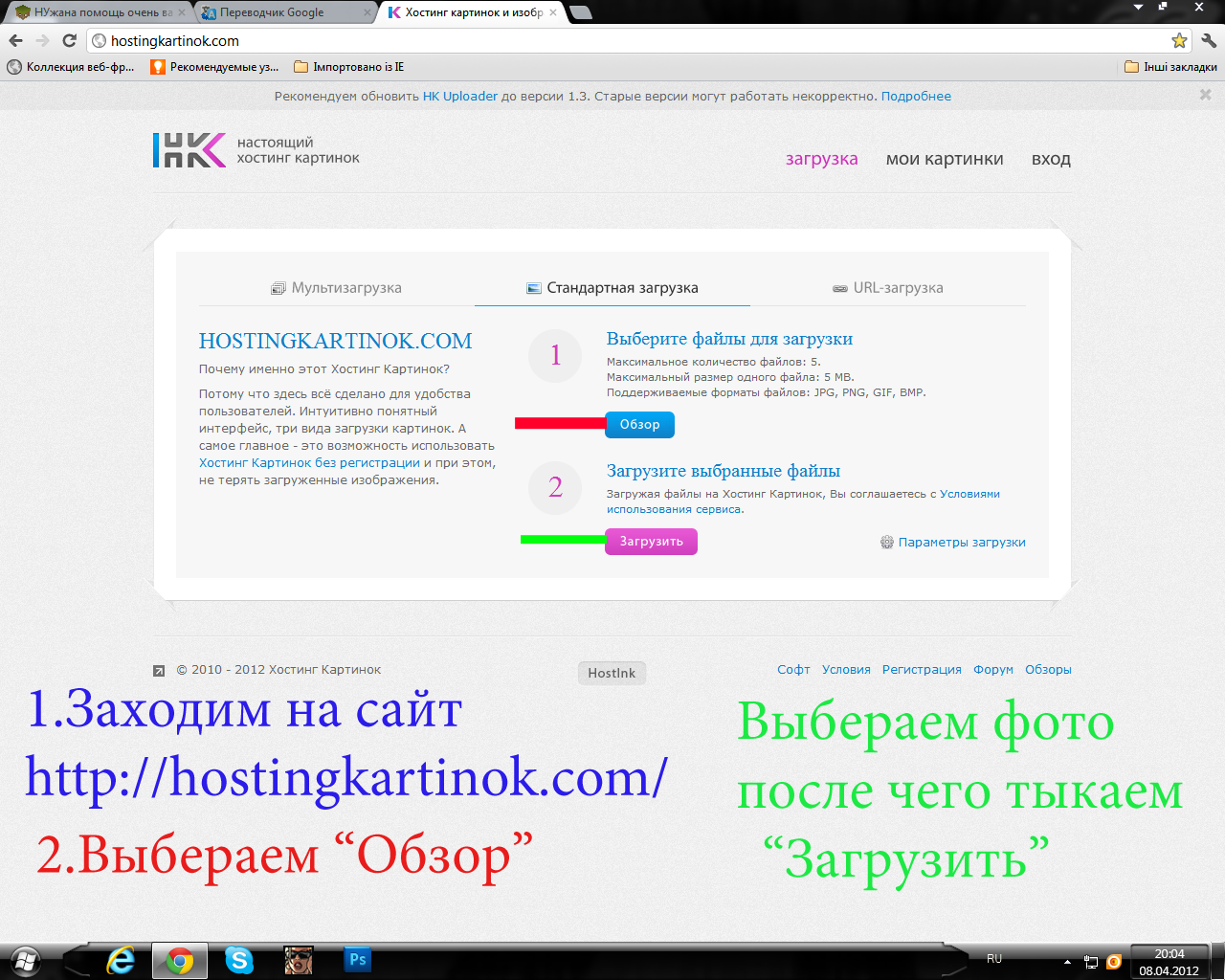Open the Условия footer link
This screenshot has height=980, width=1225.
coord(846,670)
